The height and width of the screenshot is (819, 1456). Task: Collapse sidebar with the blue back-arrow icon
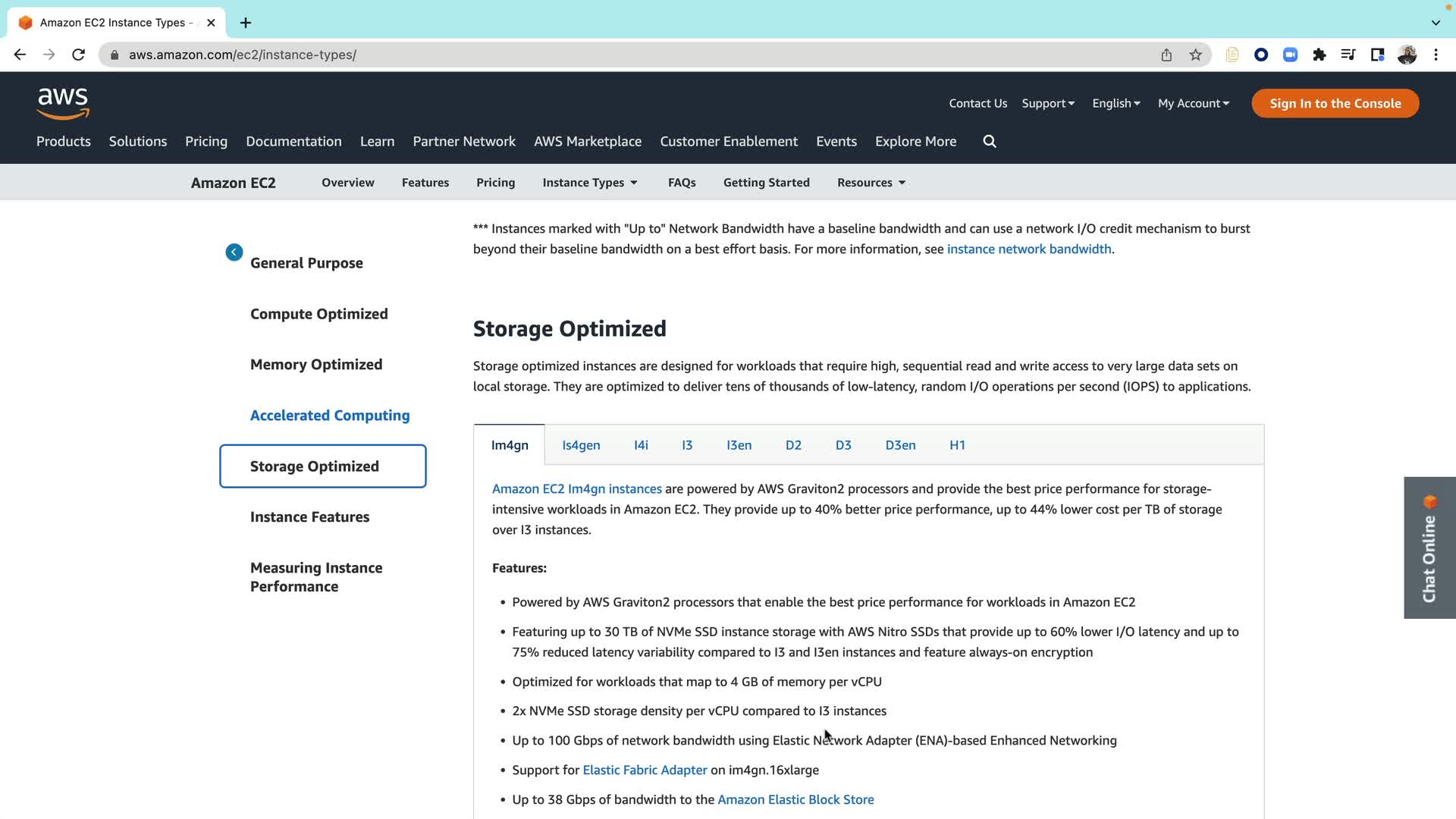tap(234, 253)
